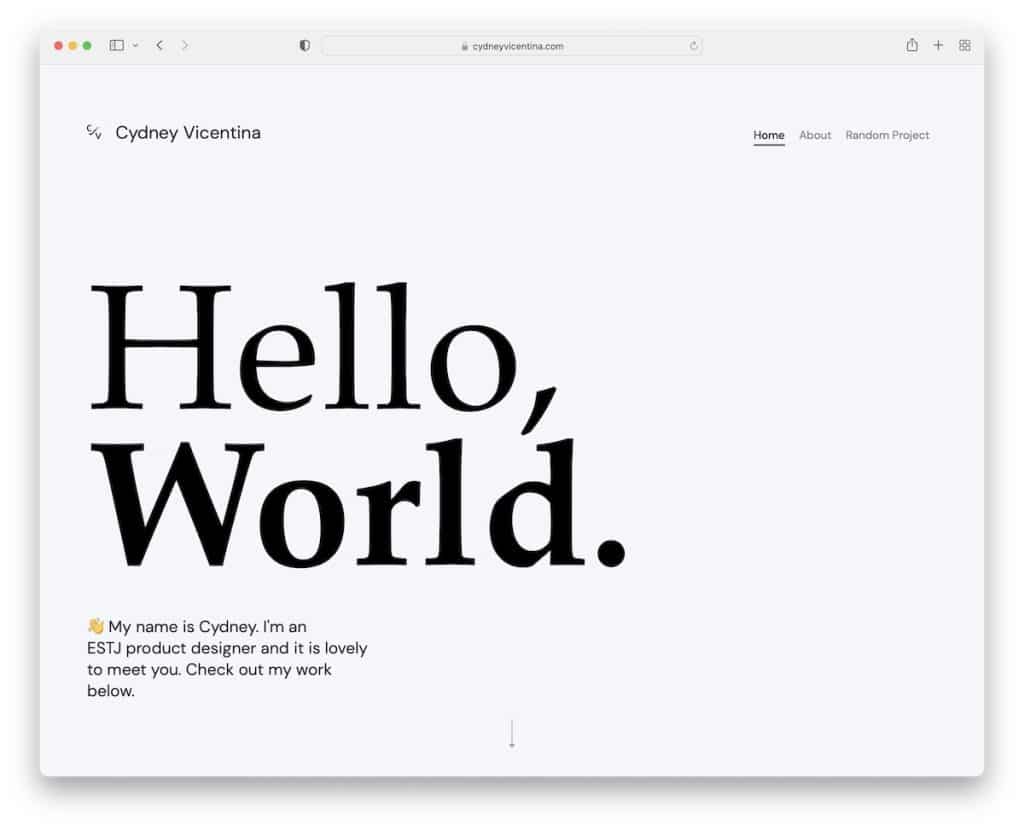Reload the page with the refresh icon
1024x829 pixels.
pyautogui.click(x=693, y=46)
